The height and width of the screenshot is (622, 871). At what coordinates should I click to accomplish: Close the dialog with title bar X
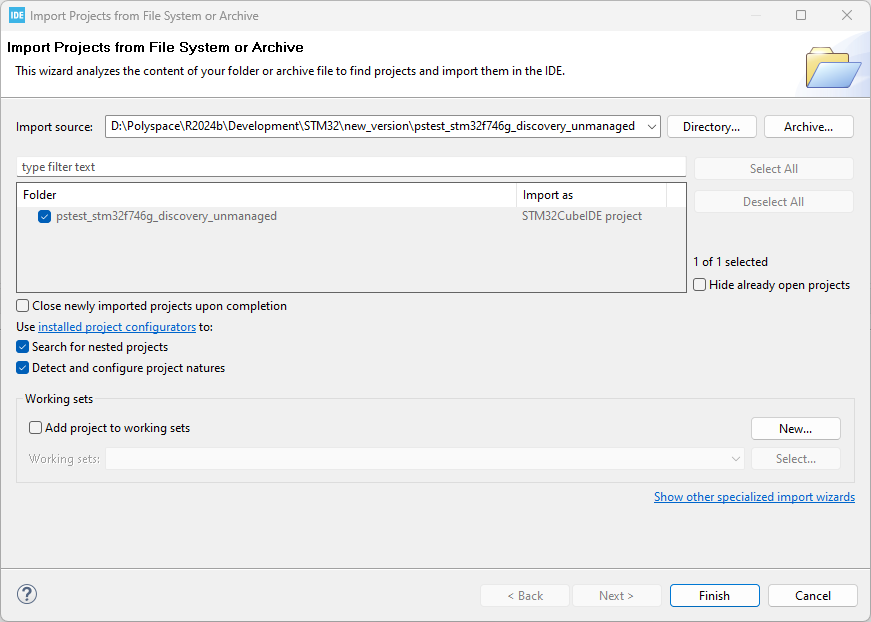pos(847,15)
